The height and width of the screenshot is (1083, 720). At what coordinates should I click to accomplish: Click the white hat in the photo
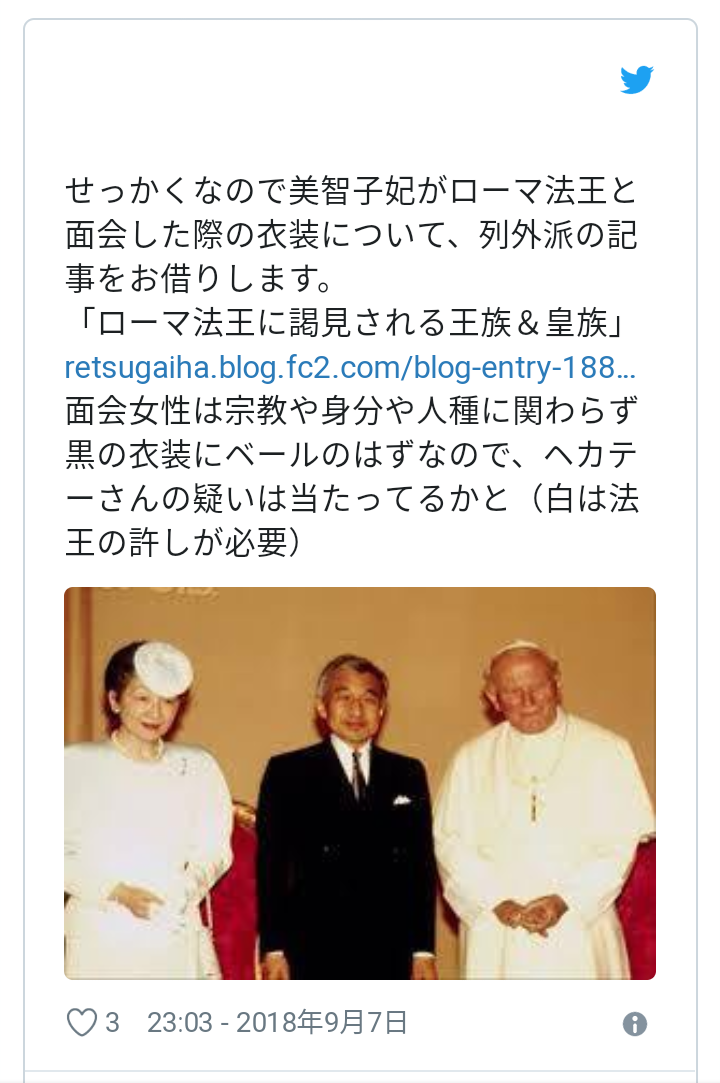click(163, 670)
